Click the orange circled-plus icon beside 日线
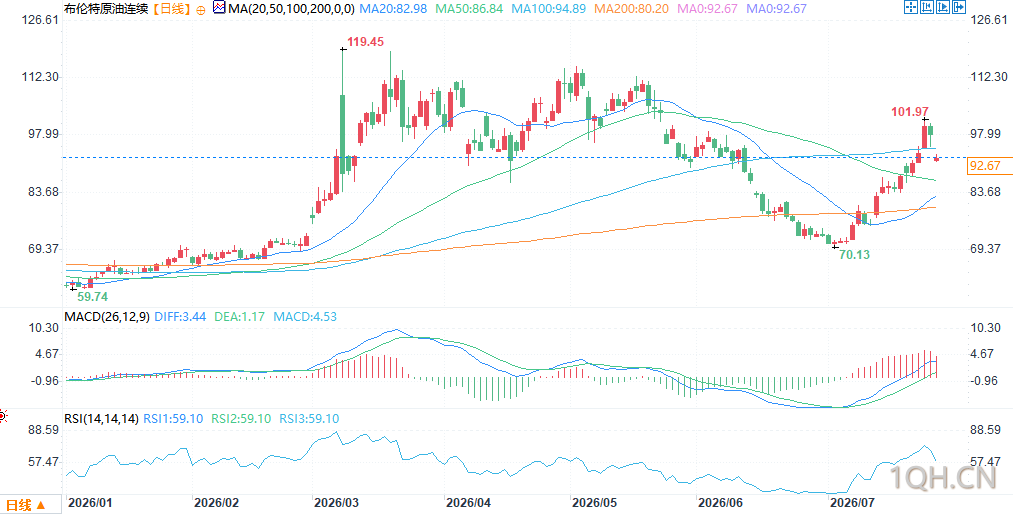The height and width of the screenshot is (514, 1013). click(x=200, y=10)
